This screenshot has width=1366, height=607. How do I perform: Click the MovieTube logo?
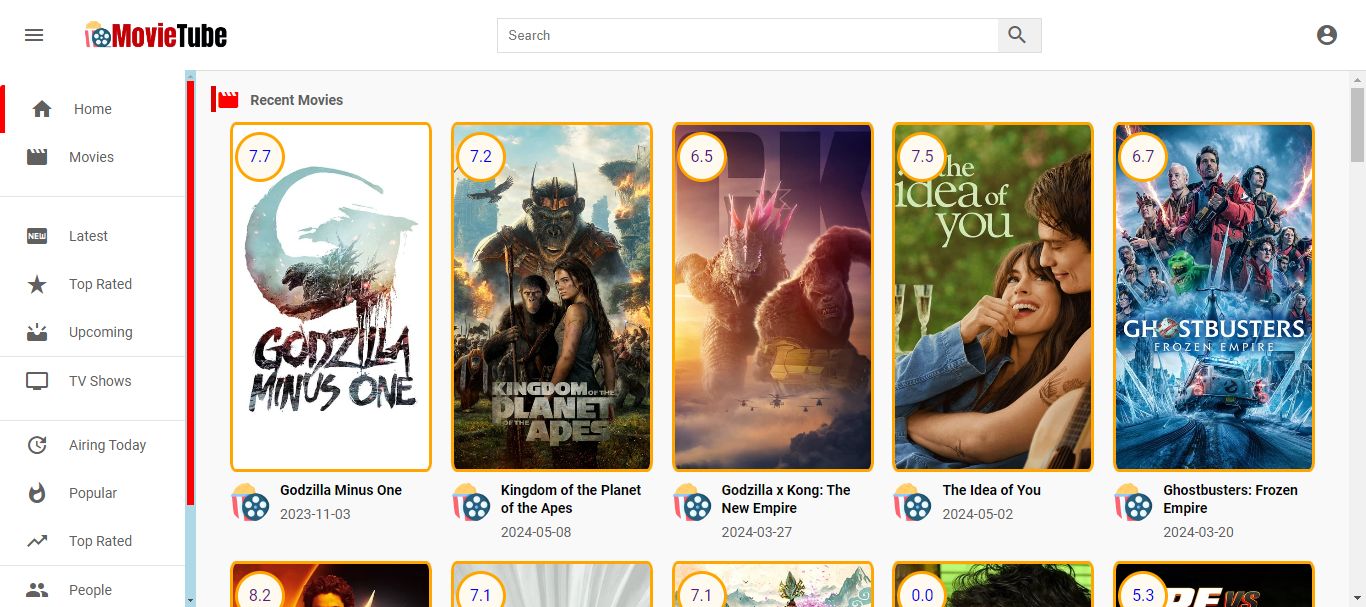coord(156,36)
